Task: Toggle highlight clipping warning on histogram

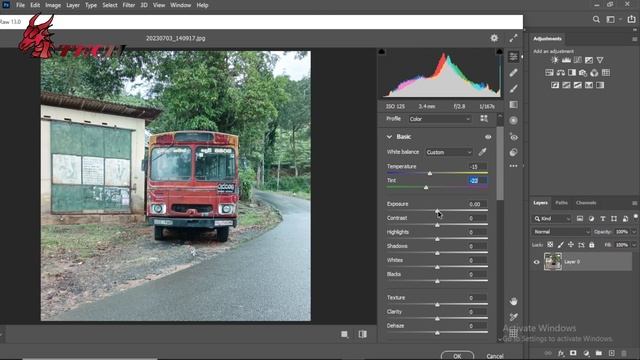Action: click(499, 51)
